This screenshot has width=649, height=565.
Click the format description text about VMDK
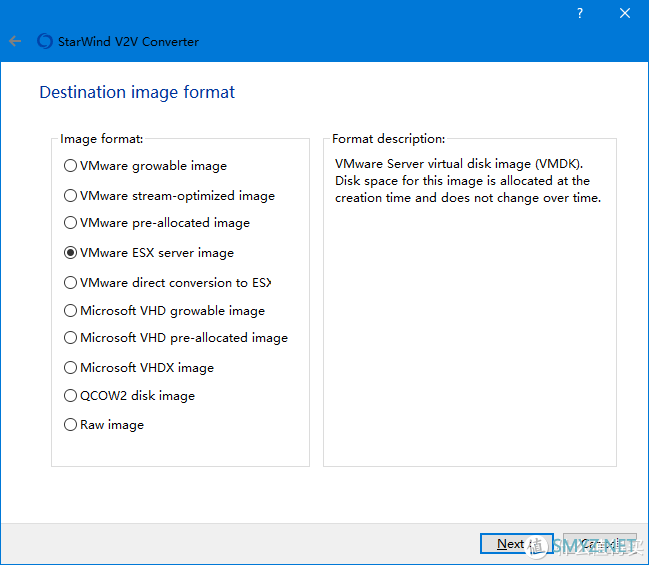click(467, 181)
